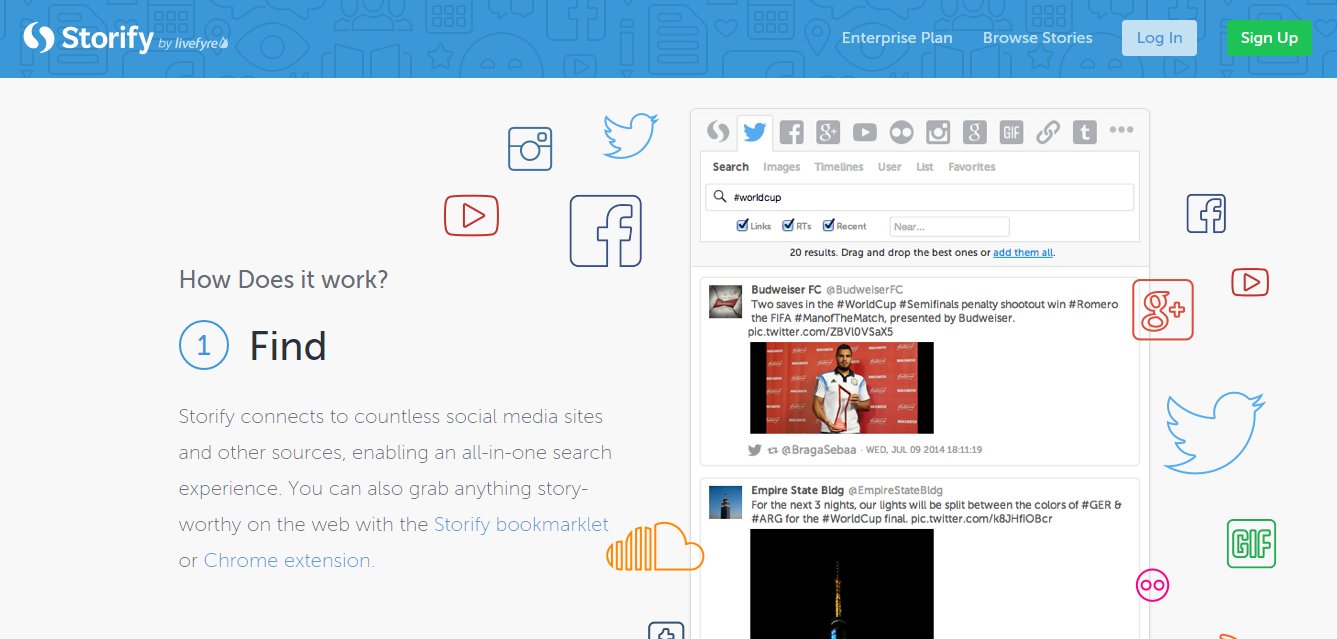Choose the Google search source icon
Viewport: 1337px width, 639px height.
click(975, 132)
